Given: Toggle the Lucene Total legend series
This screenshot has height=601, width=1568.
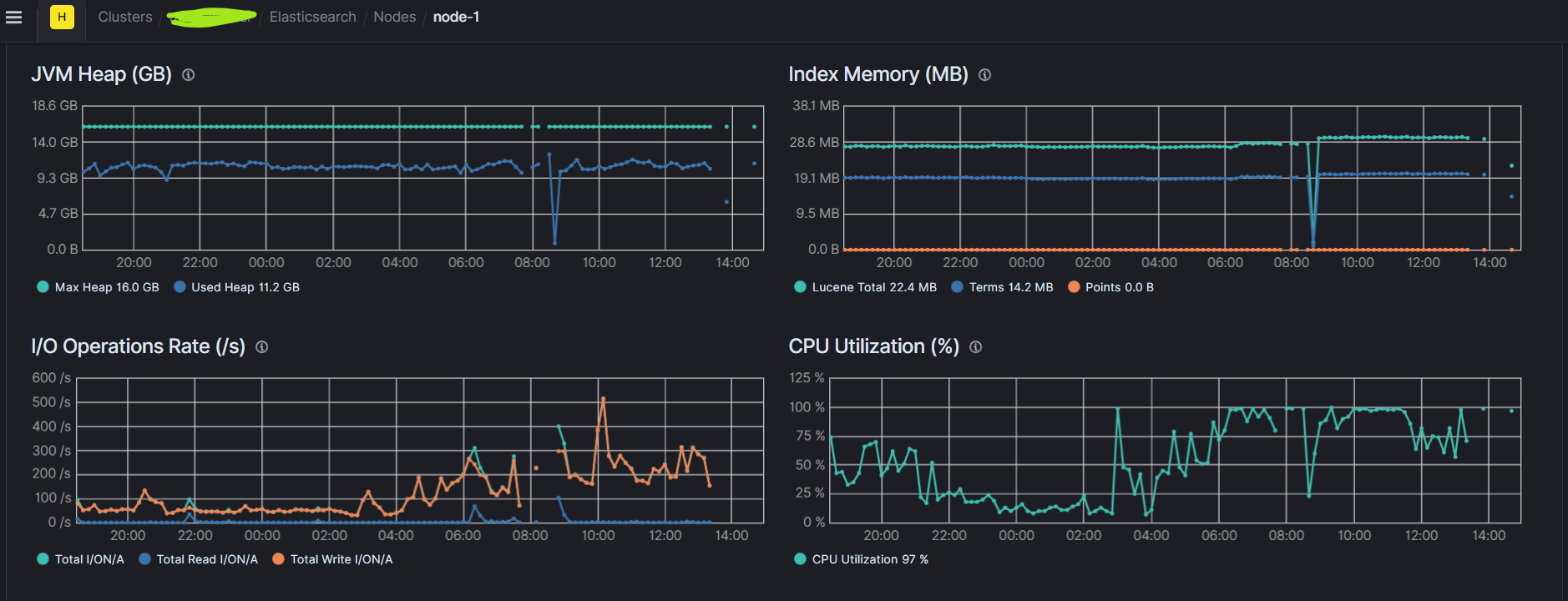Looking at the screenshot, I should 865,287.
